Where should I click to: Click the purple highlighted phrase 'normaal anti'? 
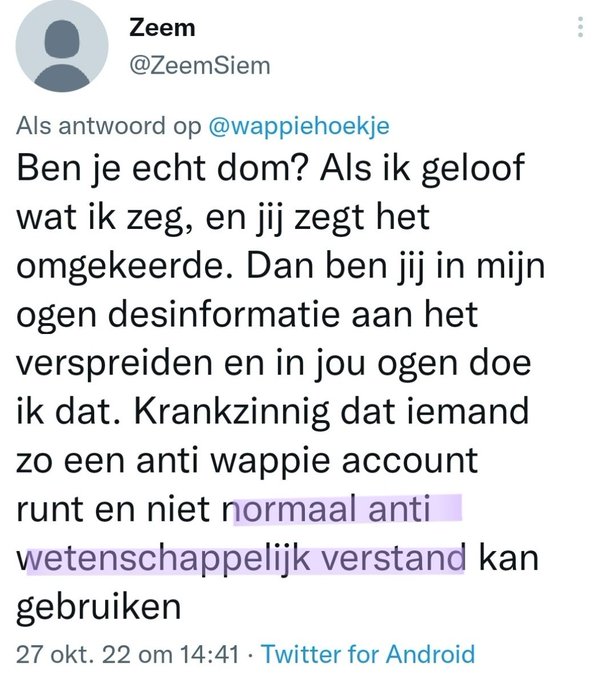[x=332, y=508]
